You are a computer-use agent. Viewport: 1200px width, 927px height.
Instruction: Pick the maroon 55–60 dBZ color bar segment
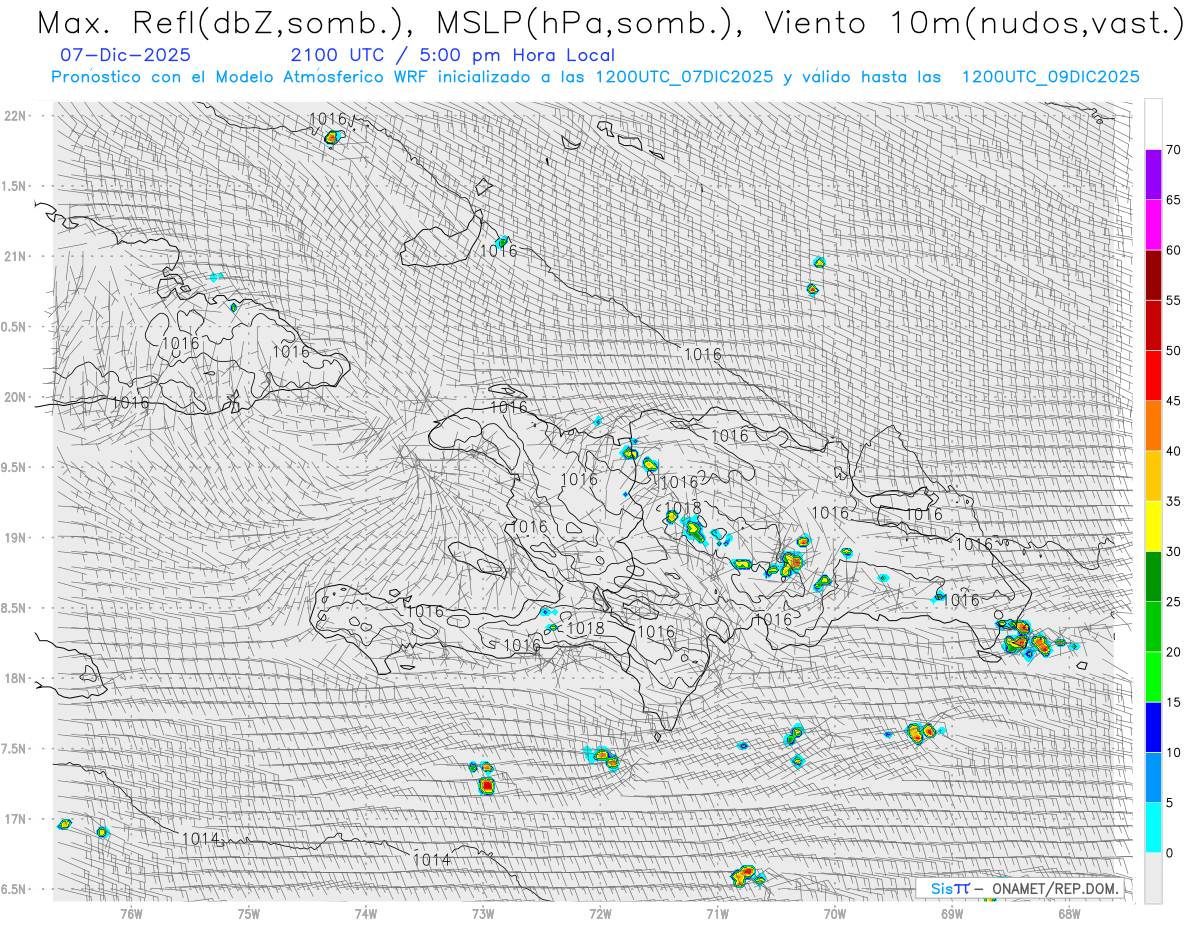1153,275
